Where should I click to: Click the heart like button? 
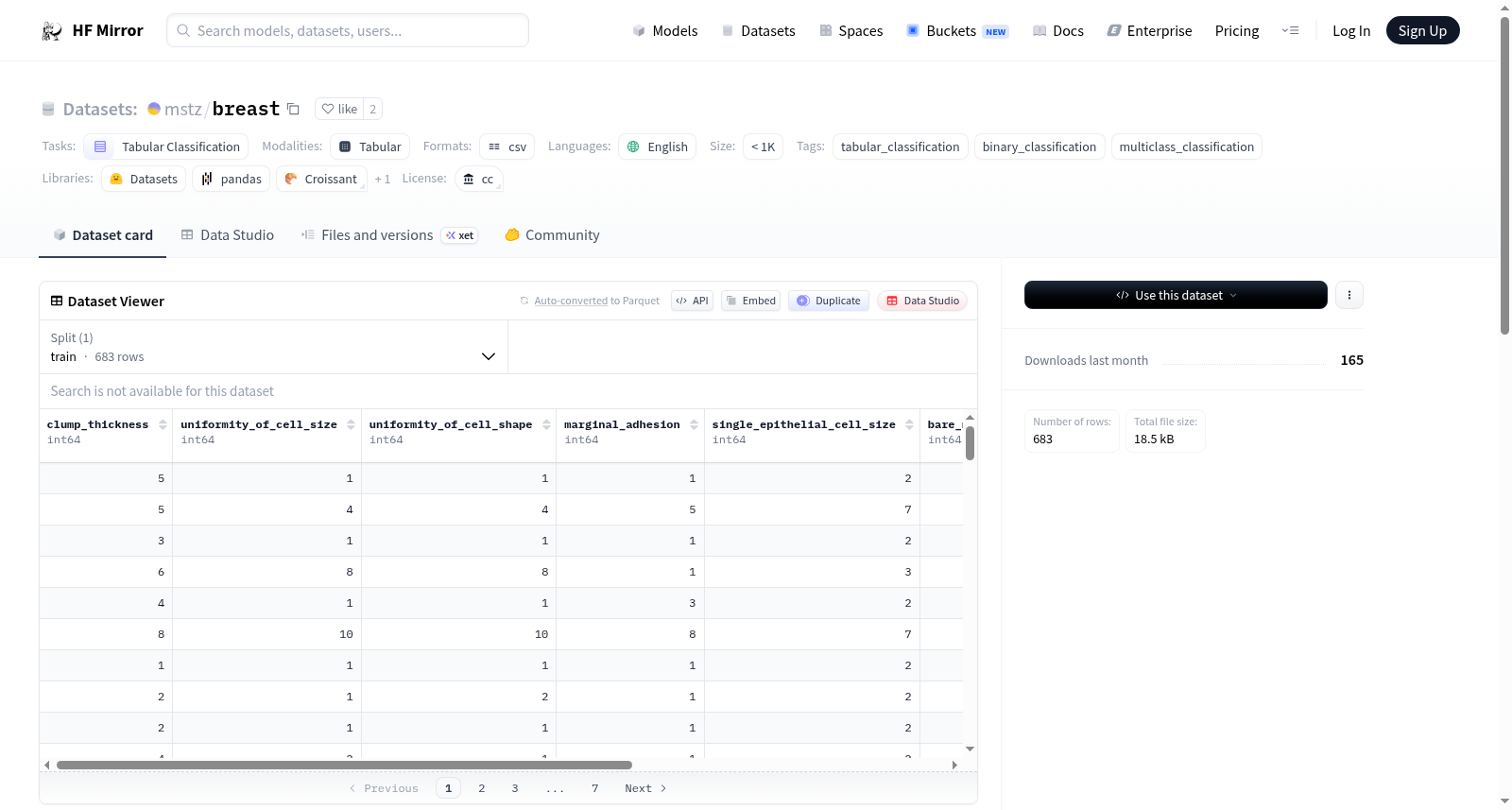coord(339,109)
